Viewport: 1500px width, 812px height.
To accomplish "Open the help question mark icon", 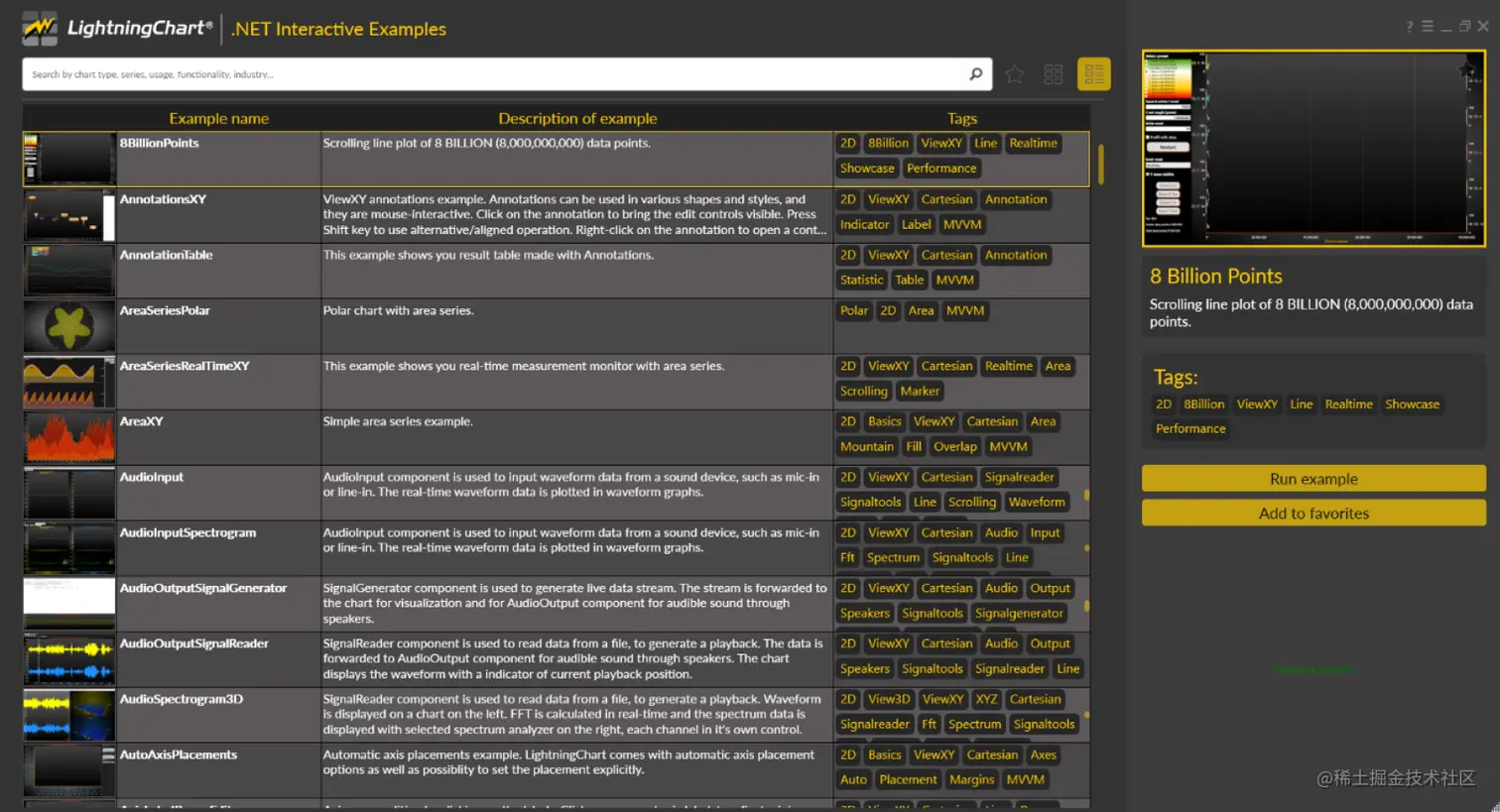I will [x=1409, y=27].
